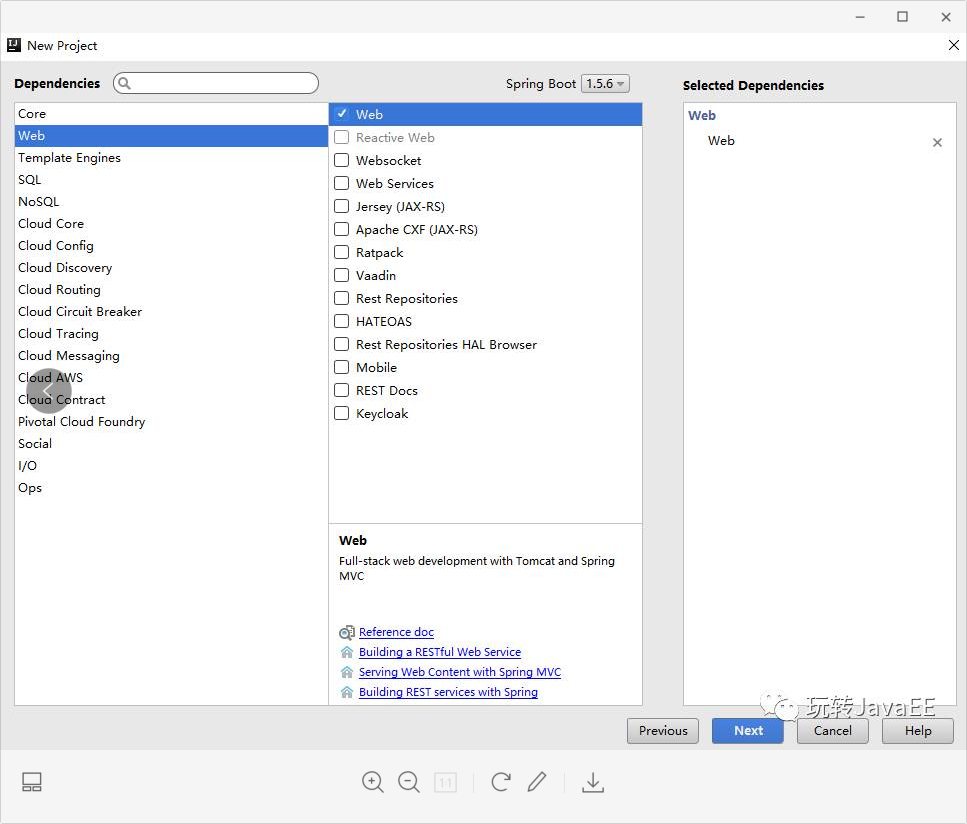Remove Web from selected dependencies
The image size is (967, 824).
point(937,142)
